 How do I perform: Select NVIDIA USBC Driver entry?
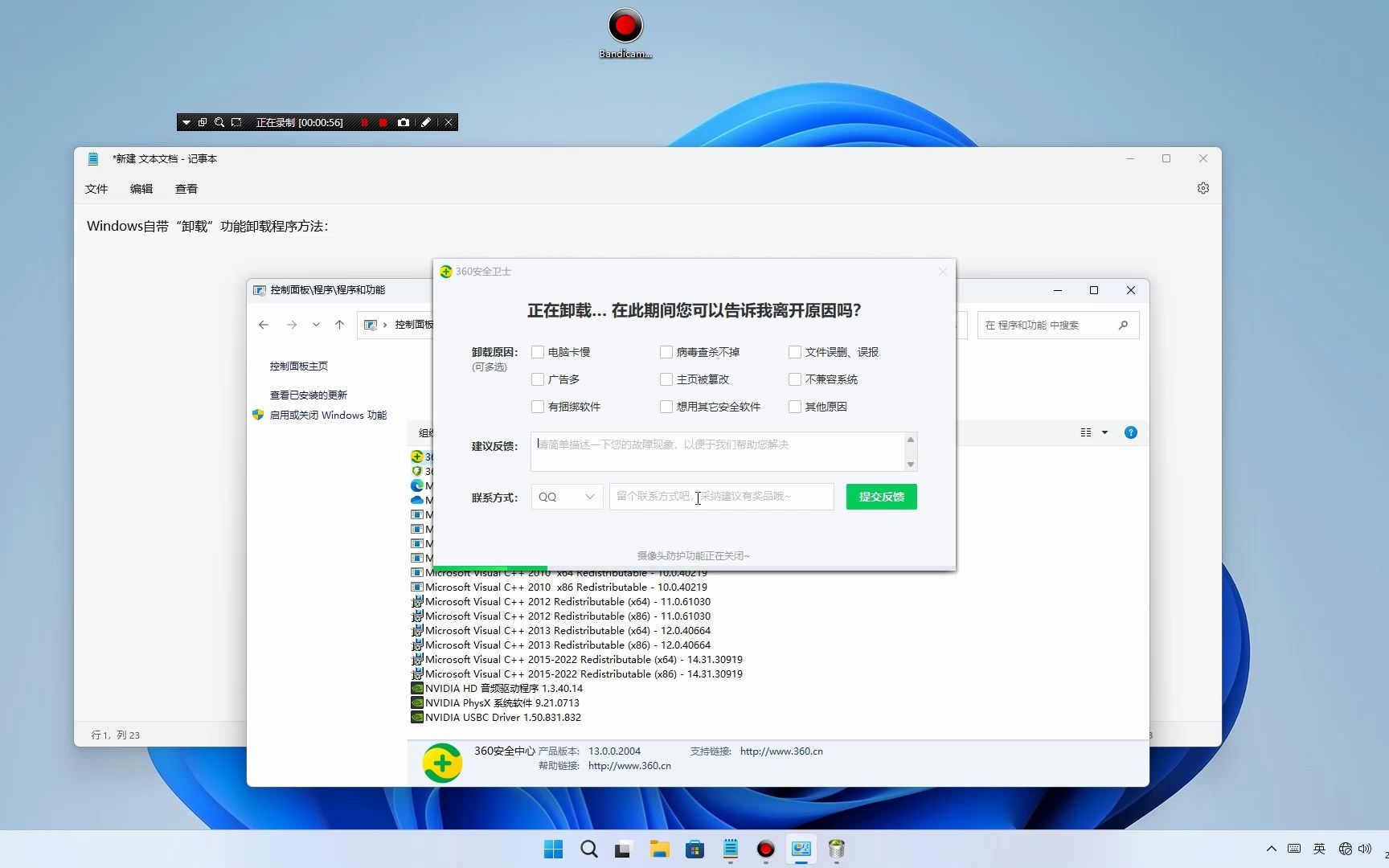tap(496, 718)
